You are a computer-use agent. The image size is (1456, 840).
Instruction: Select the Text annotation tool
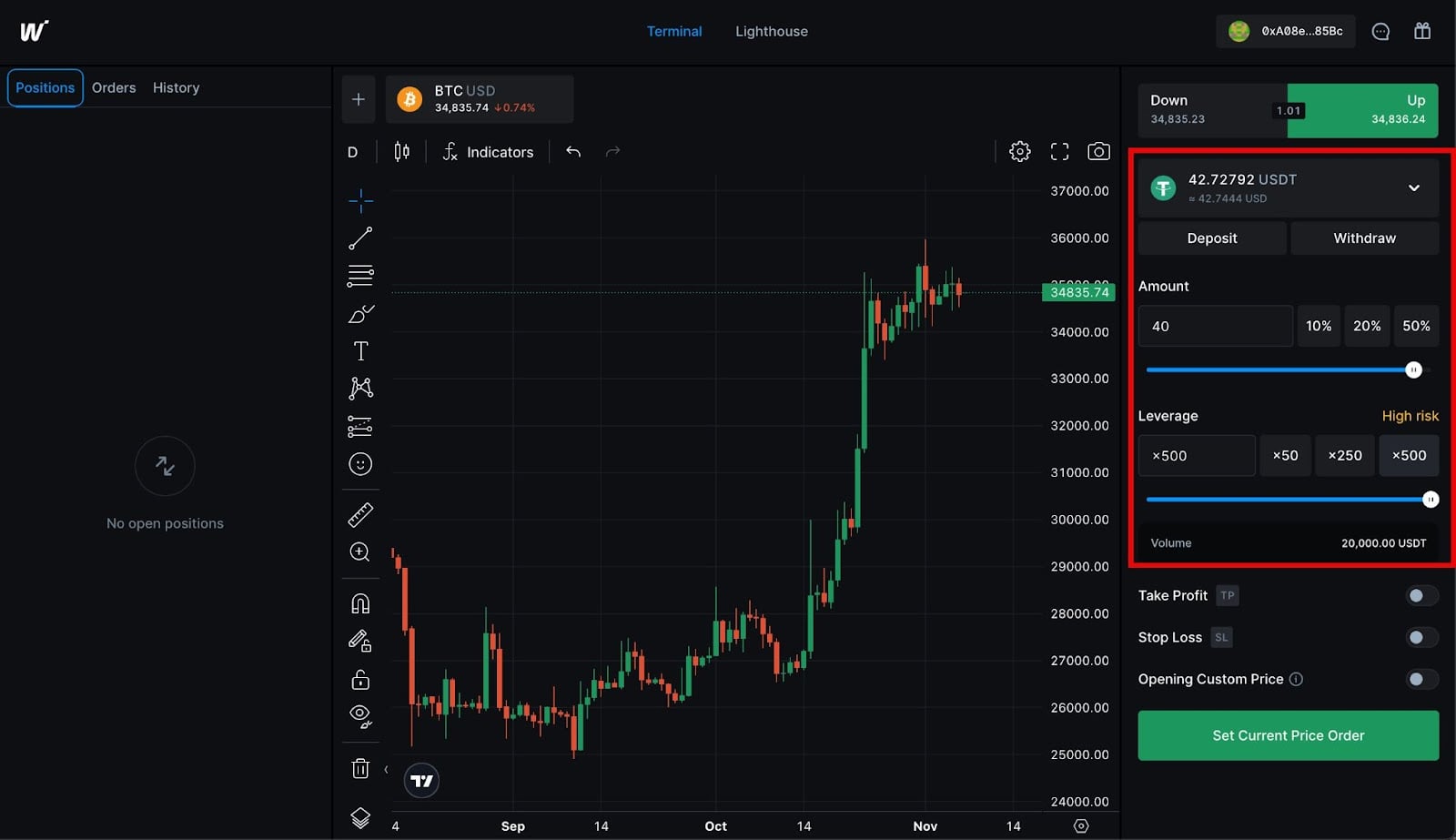coord(360,351)
